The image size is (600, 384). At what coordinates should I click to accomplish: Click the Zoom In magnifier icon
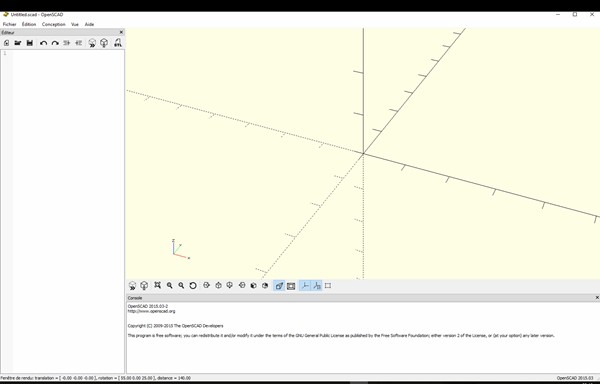click(170, 285)
